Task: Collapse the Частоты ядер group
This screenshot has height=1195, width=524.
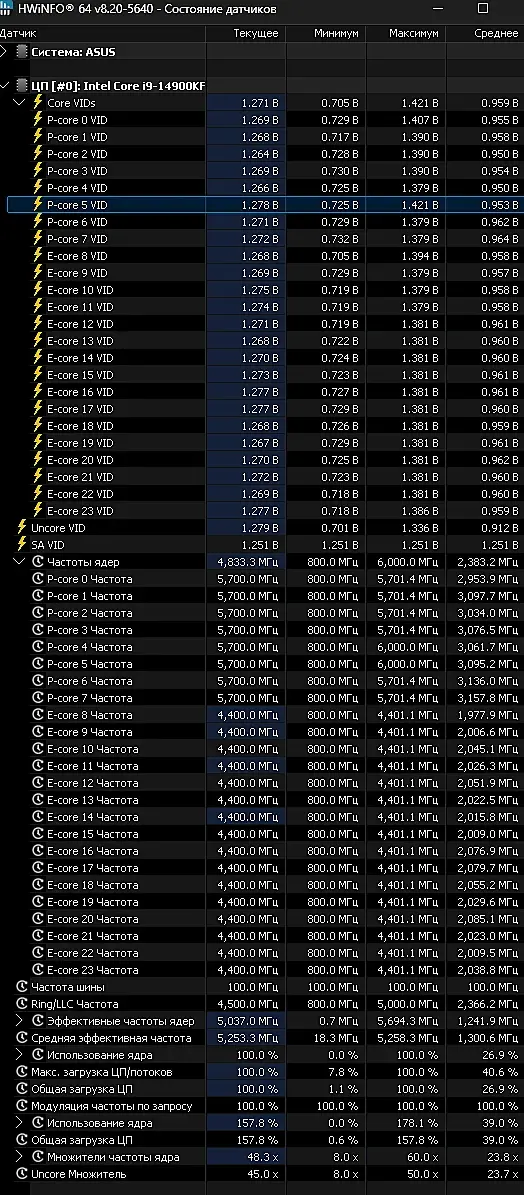Action: [21, 562]
